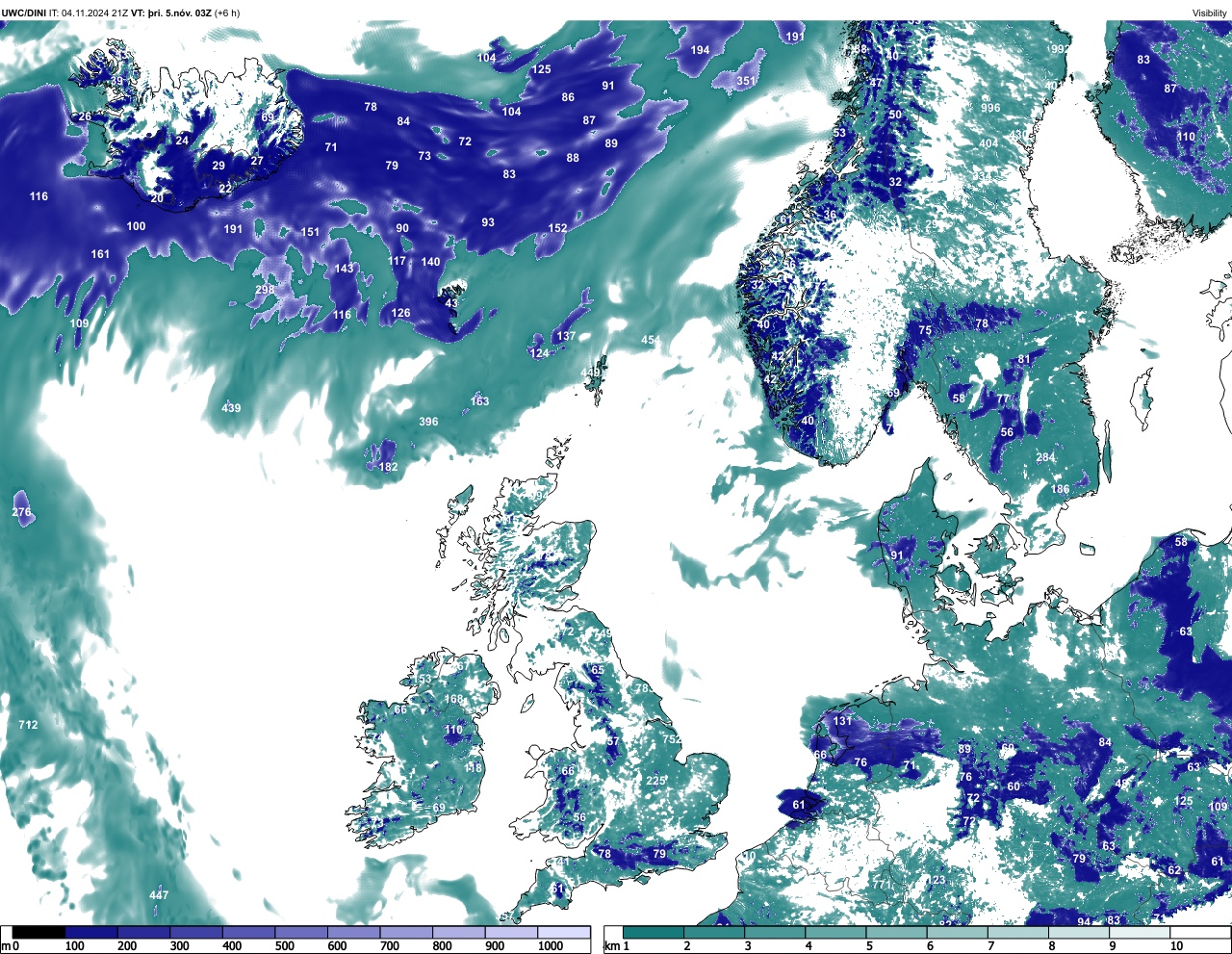
Task: Click the visibility value 752 in England
Action: click(672, 739)
